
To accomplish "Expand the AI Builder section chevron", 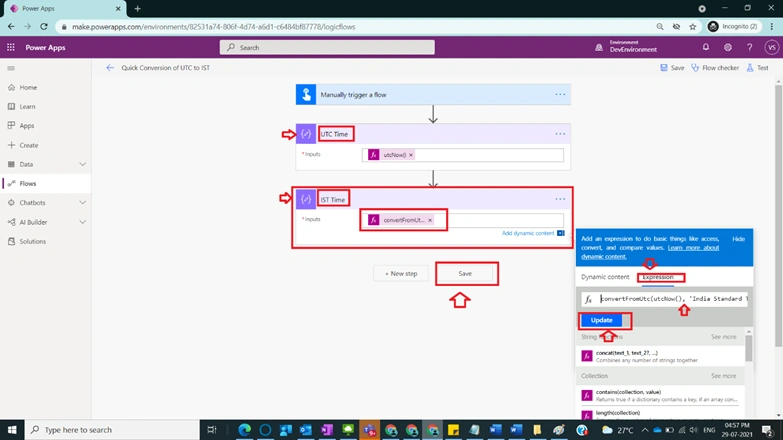I will point(82,222).
